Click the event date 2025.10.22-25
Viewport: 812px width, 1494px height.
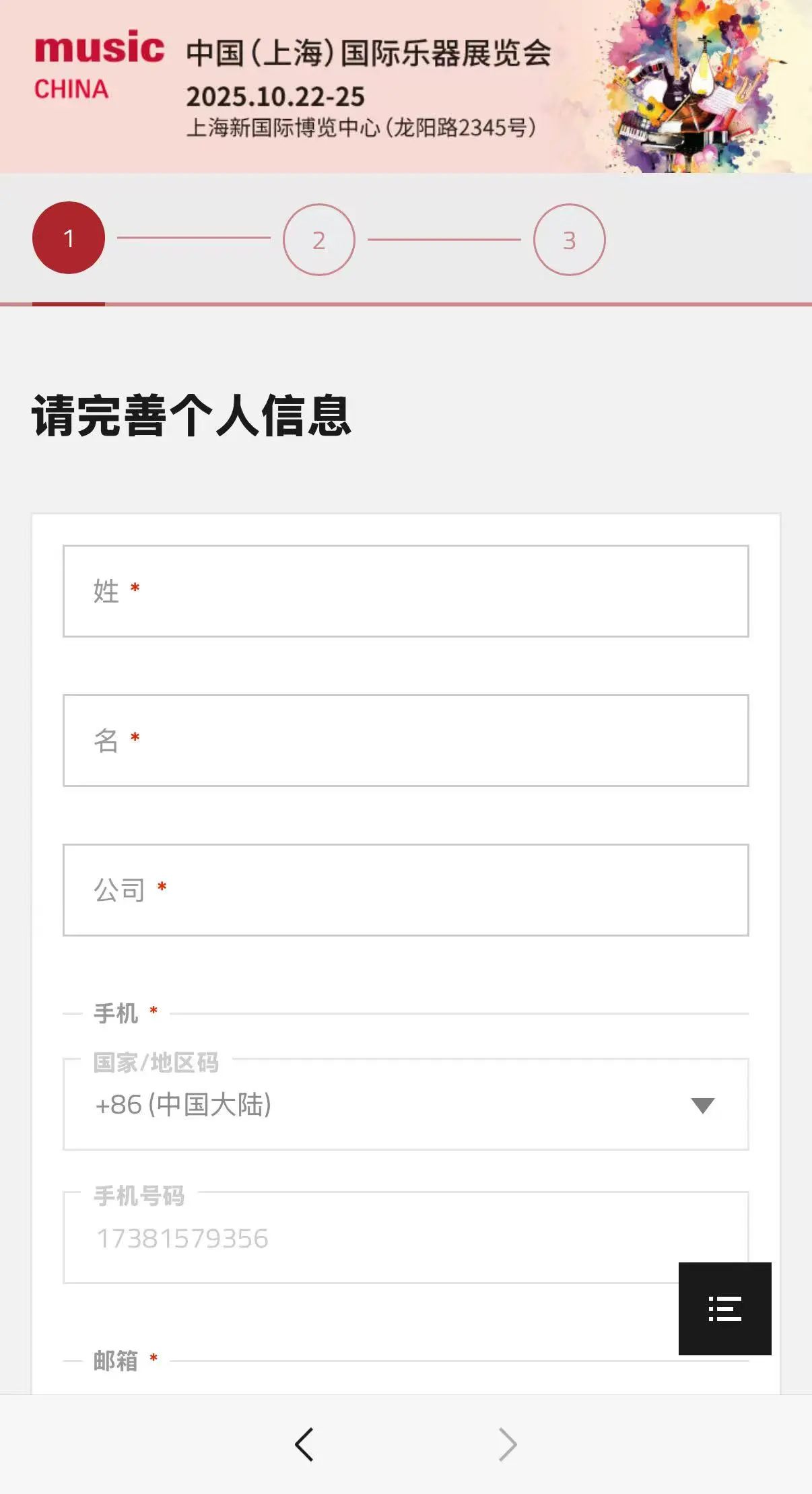click(275, 97)
